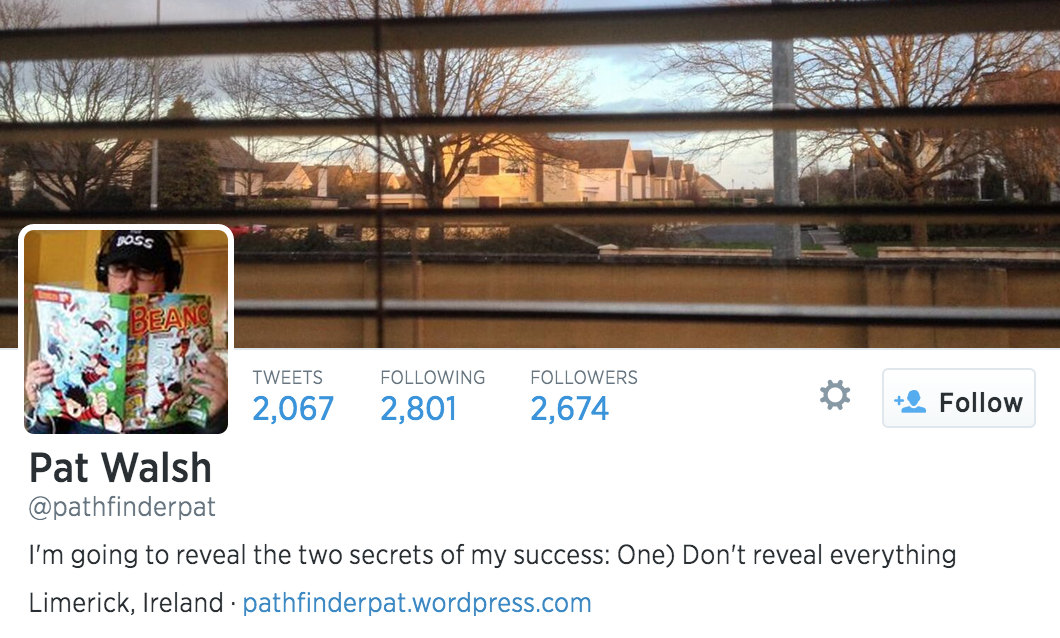Image resolution: width=1060 pixels, height=638 pixels.
Task: Open Pat Walsh's profile picture
Action: pos(126,331)
